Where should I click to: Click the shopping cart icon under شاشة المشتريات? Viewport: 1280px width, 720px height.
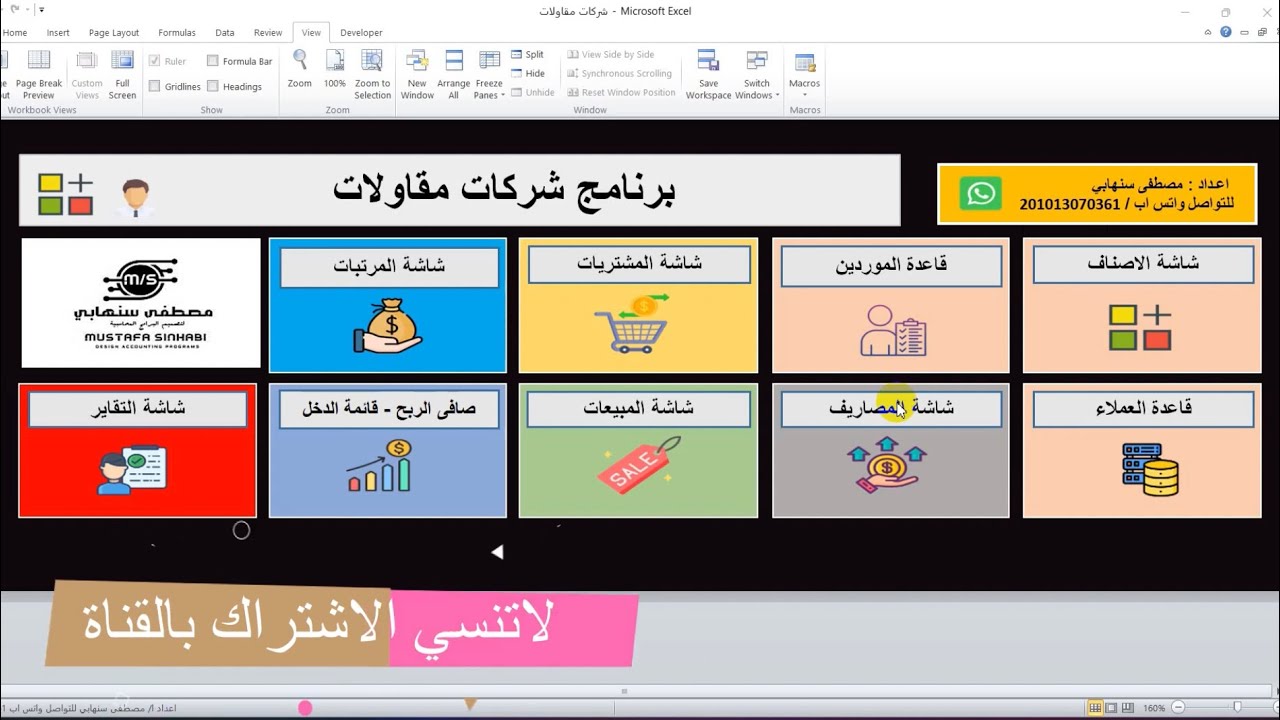click(630, 322)
